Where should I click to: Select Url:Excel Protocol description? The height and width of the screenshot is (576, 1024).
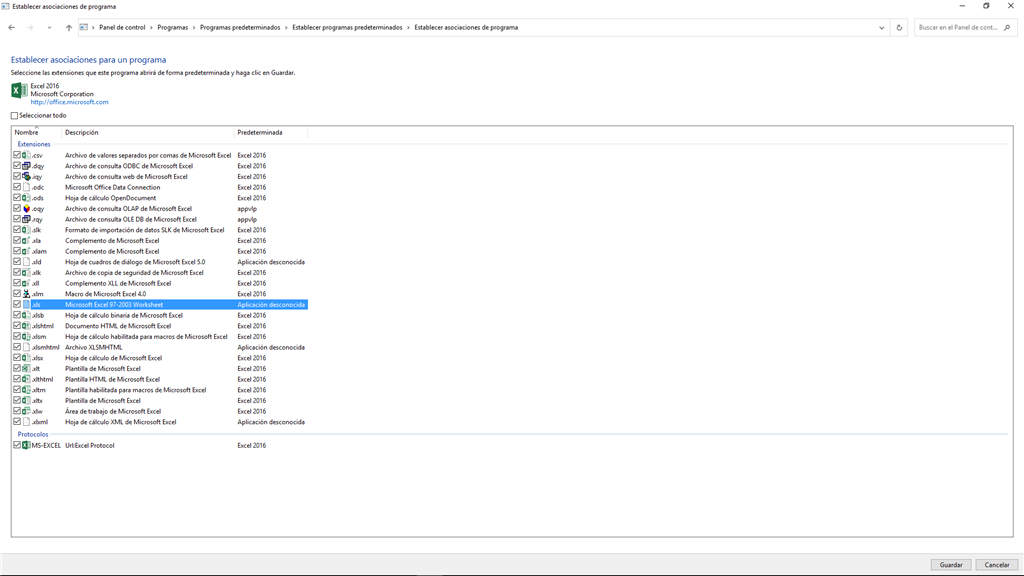tap(89, 445)
